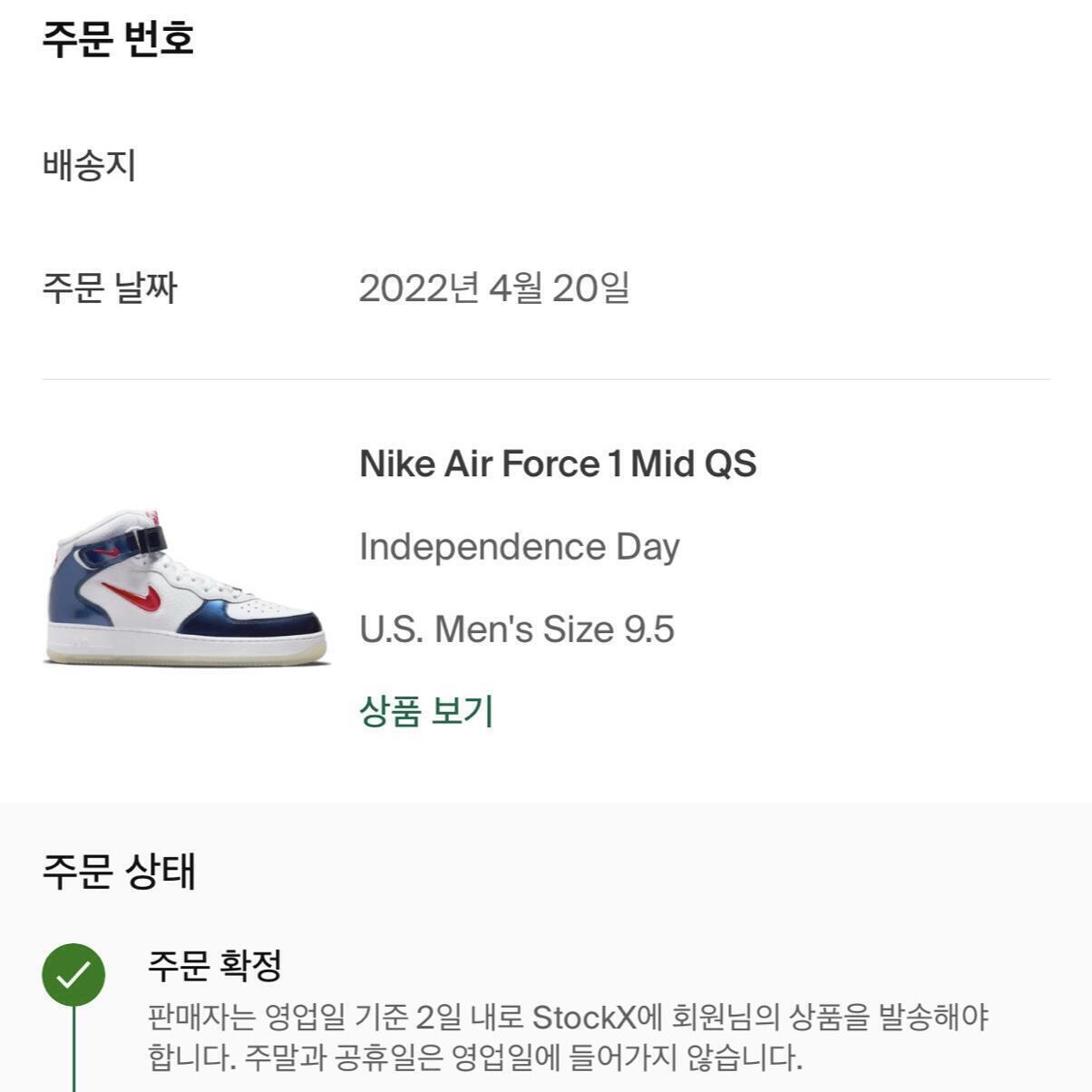
Task: Click the 배송지 label
Action: click(89, 165)
